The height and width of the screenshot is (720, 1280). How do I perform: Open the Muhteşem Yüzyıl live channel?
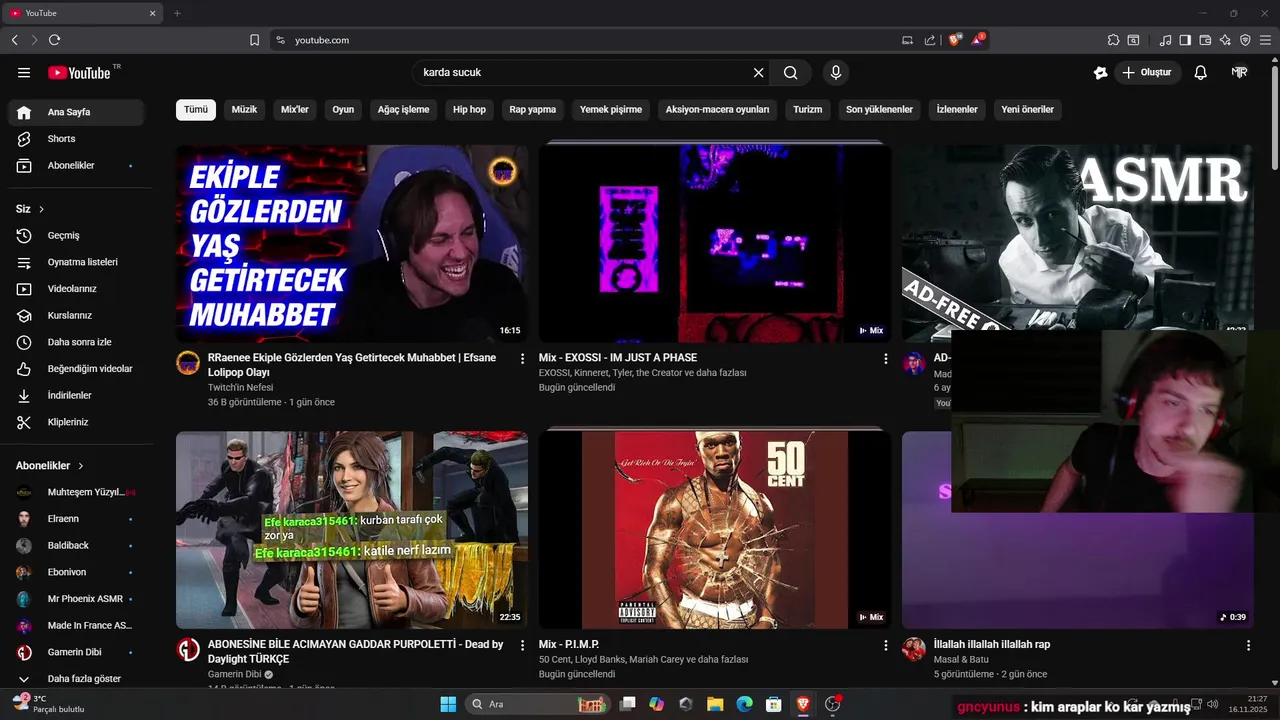[76, 492]
